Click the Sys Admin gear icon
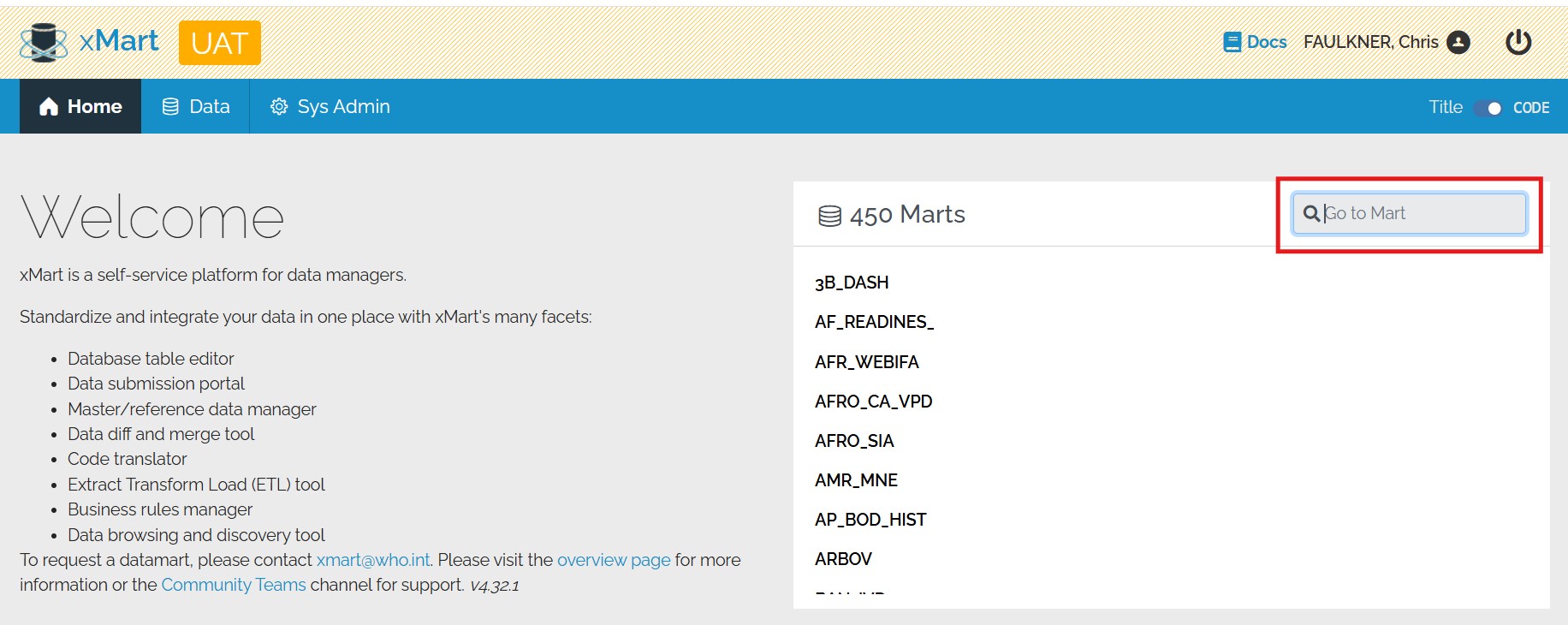Screen dimensions: 1568x625 pos(279,106)
